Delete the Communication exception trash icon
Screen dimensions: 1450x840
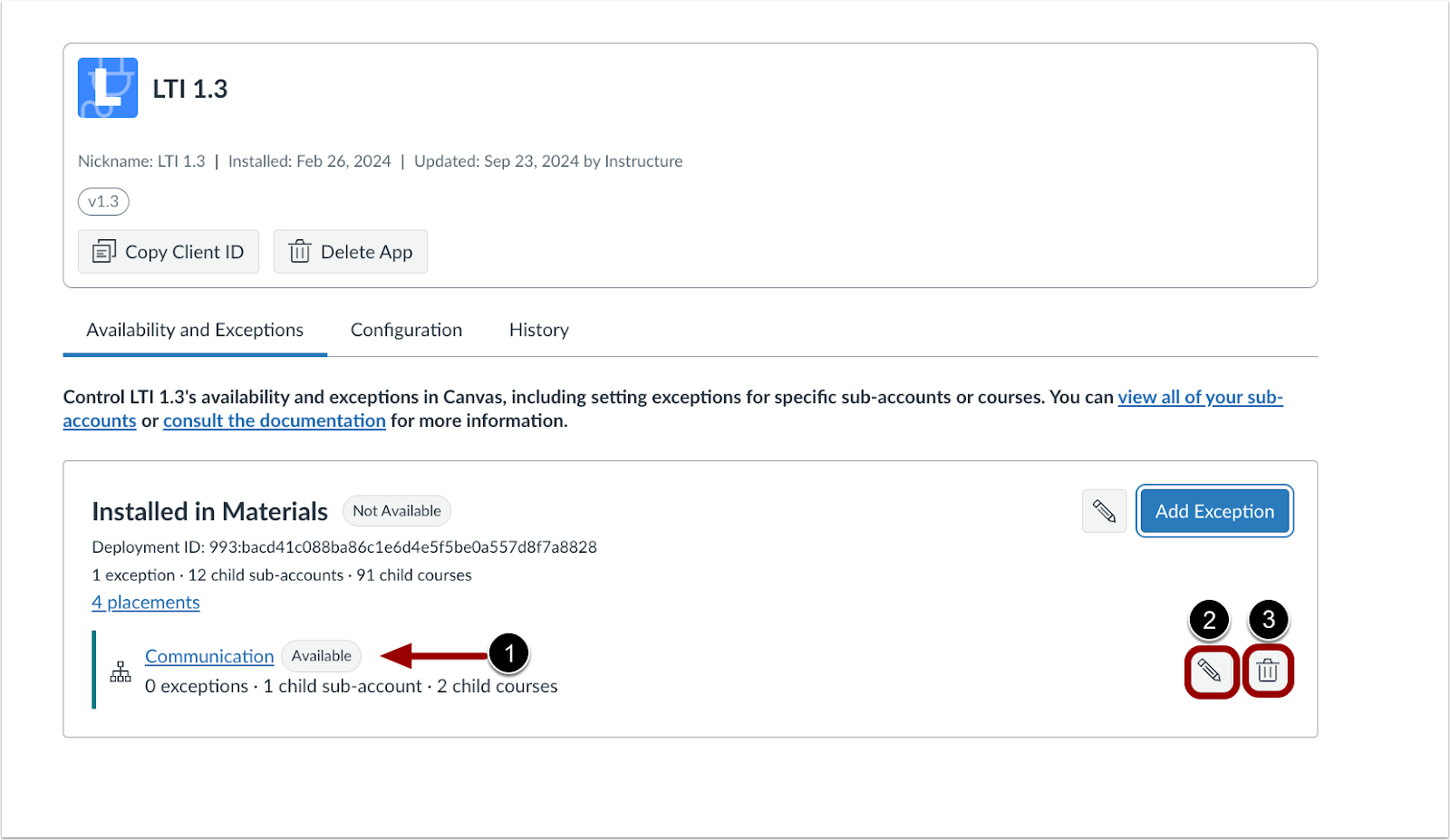point(1268,671)
